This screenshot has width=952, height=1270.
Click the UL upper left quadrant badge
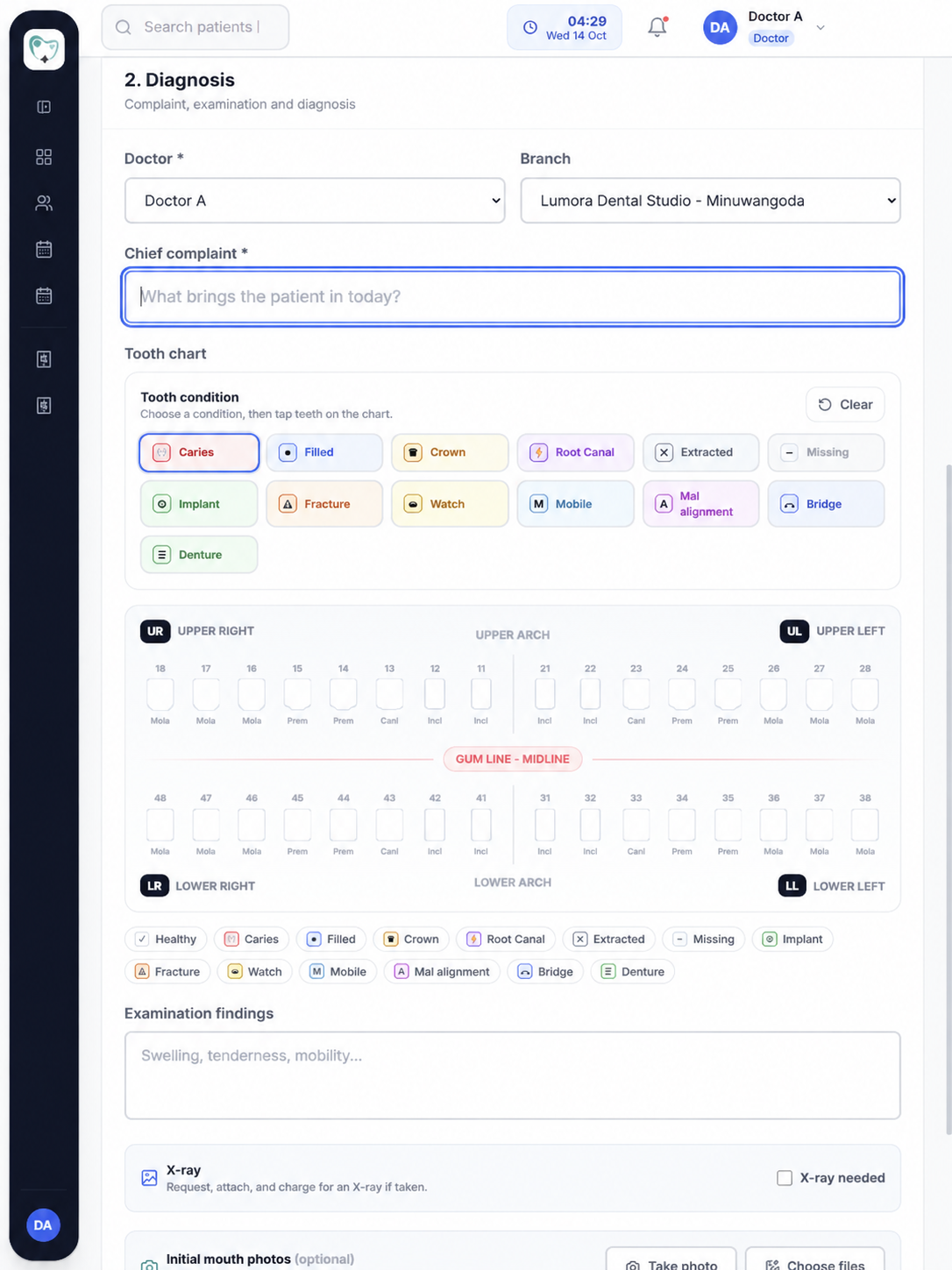pyautogui.click(x=794, y=631)
